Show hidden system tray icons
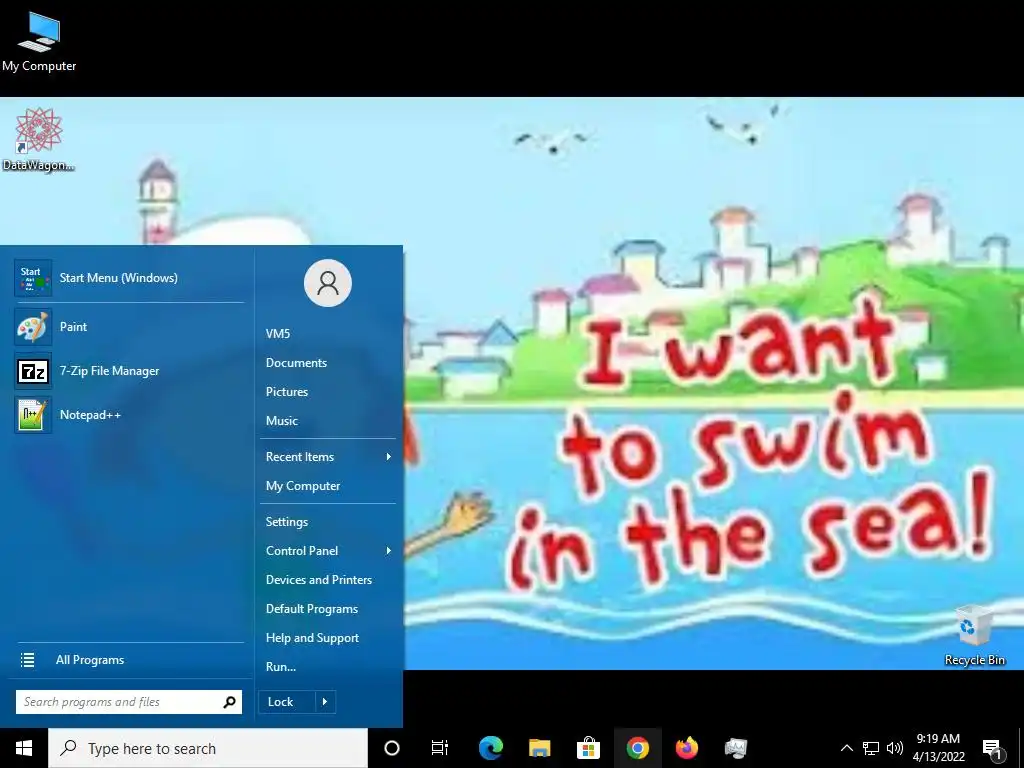 point(846,748)
